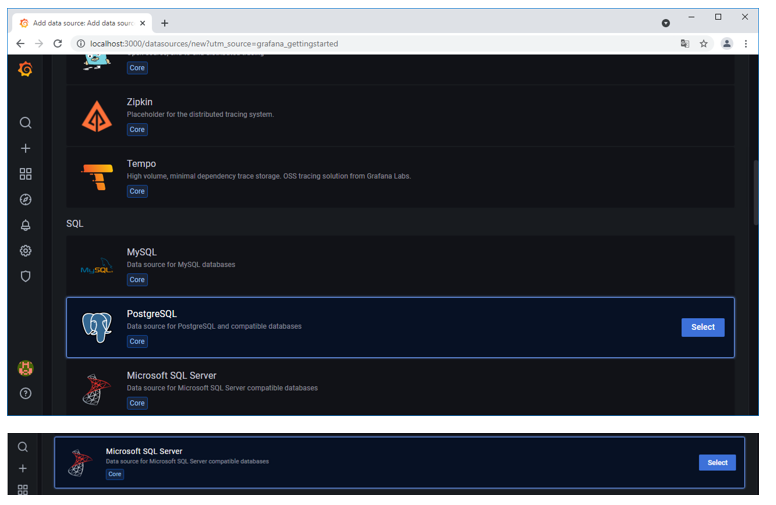
Task: Click the page vertical scrollbar thumb
Action: coord(755,193)
